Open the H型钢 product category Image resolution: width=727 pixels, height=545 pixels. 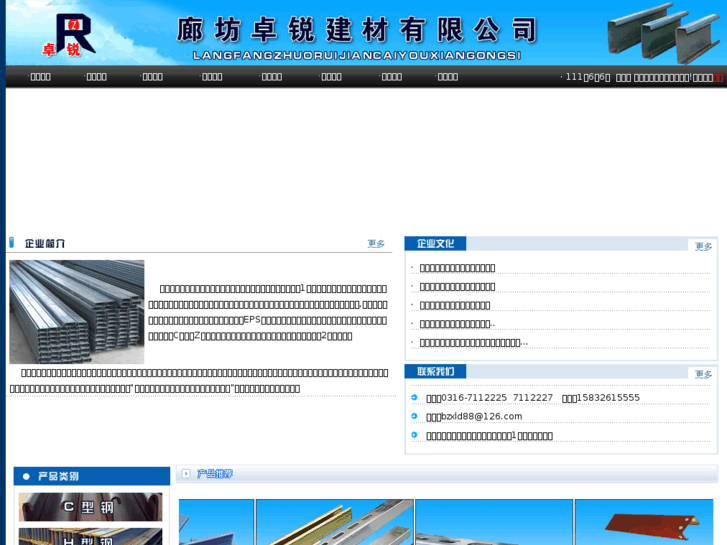[90, 536]
